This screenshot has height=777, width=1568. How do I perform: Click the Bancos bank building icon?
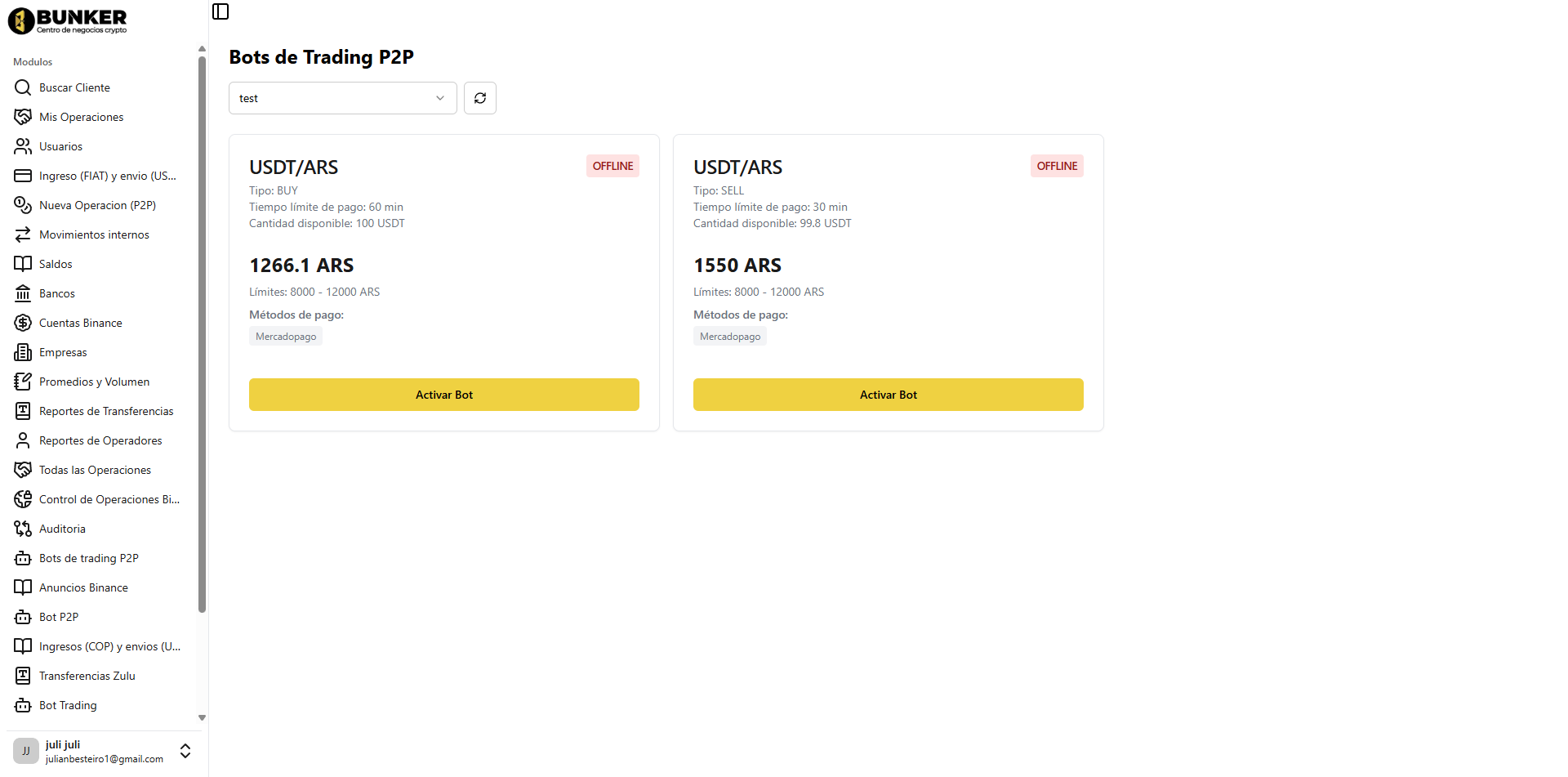(x=23, y=293)
